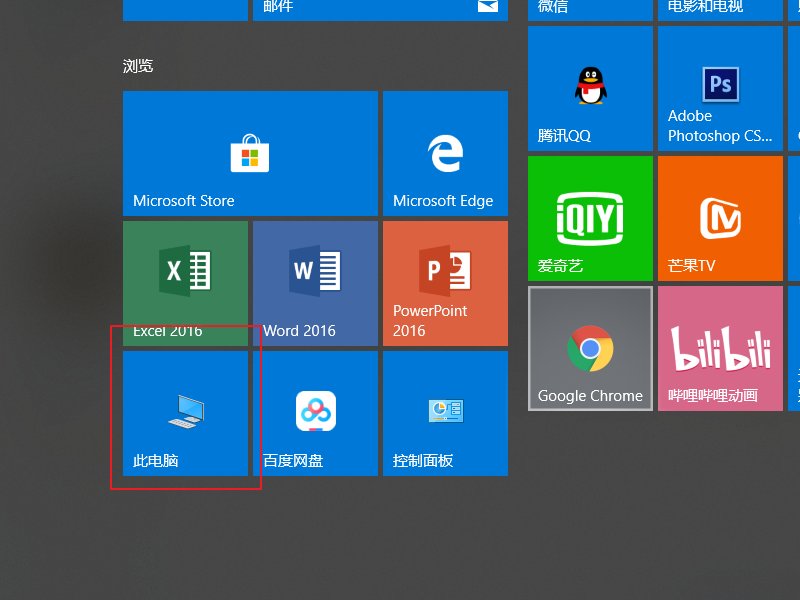Open the PowerPoint 2016 tile
The width and height of the screenshot is (800, 600).
click(x=445, y=283)
